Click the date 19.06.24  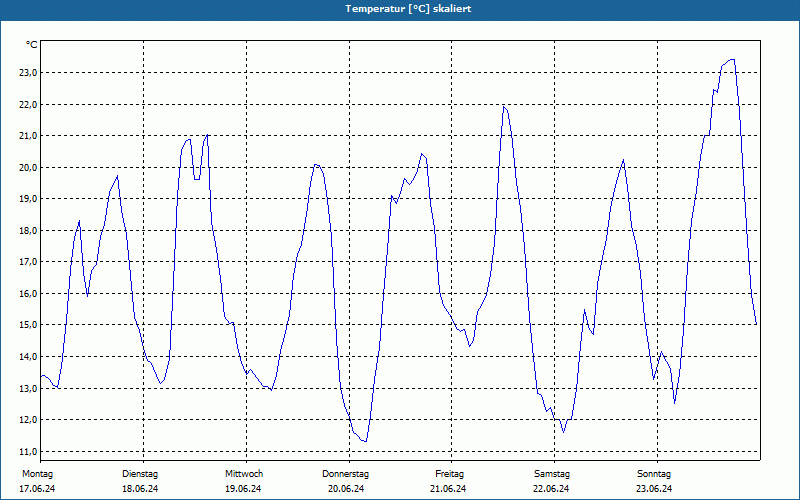[243, 489]
